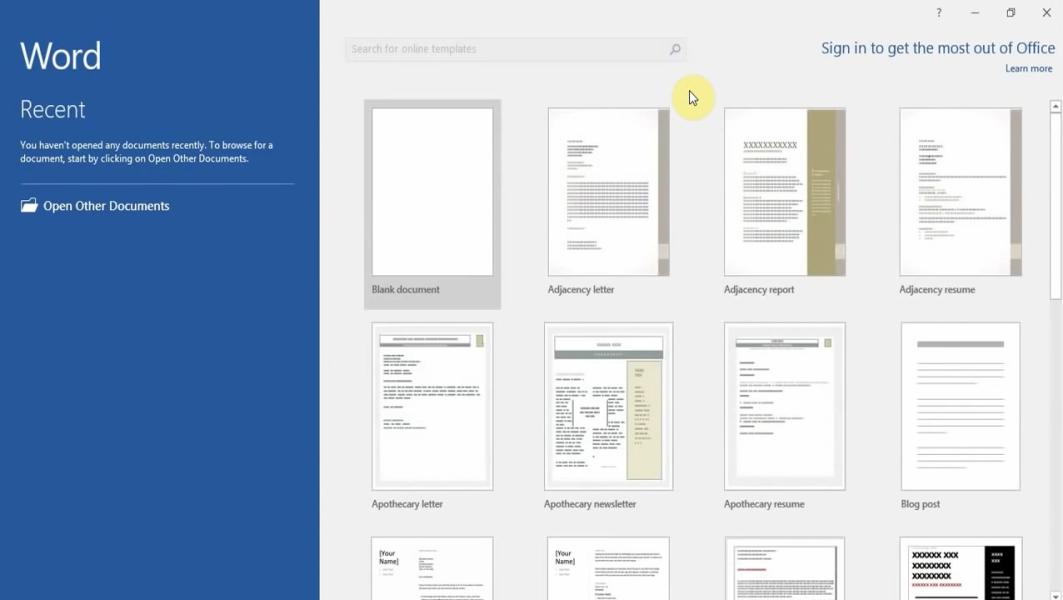The image size is (1063, 600).
Task: Minimize the Word window
Action: coord(975,12)
